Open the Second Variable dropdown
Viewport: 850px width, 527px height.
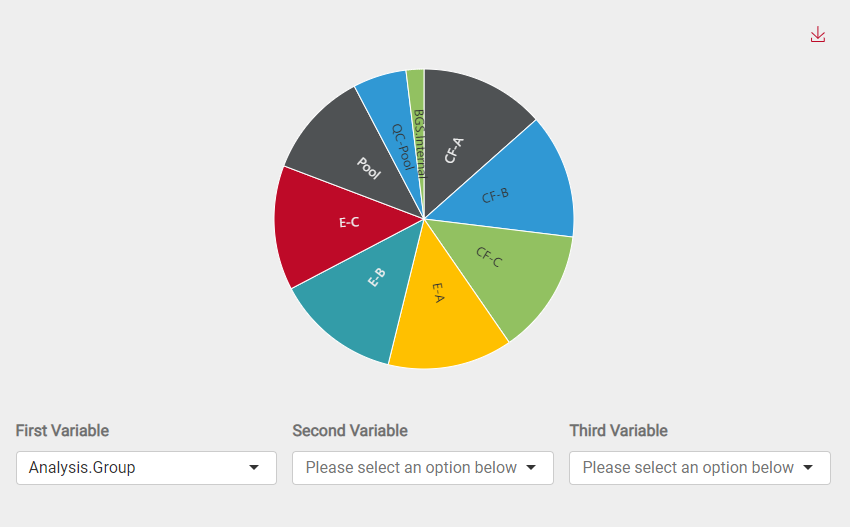[422, 467]
